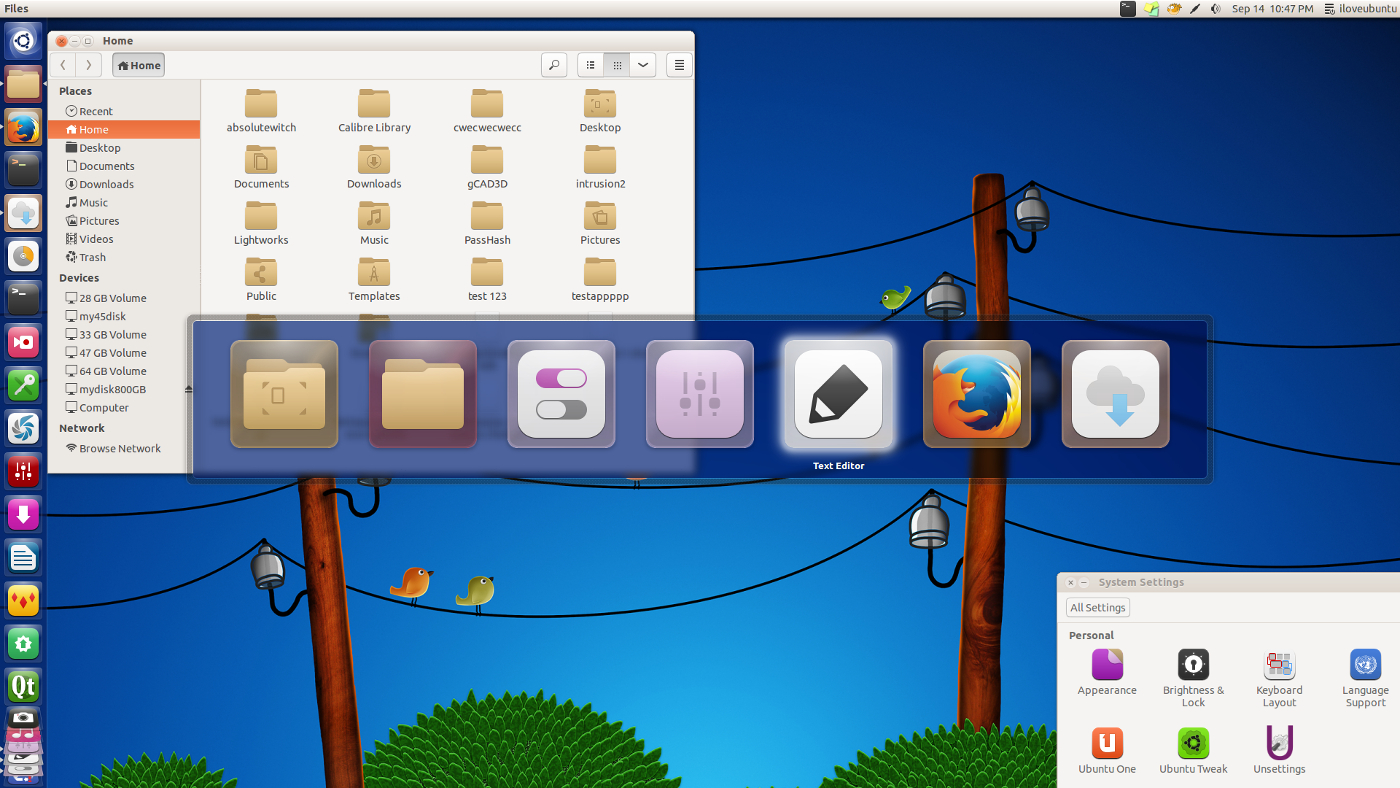Screen dimensions: 1400x788
Task: Select Pictures in Places sidebar
Action: (124, 221)
